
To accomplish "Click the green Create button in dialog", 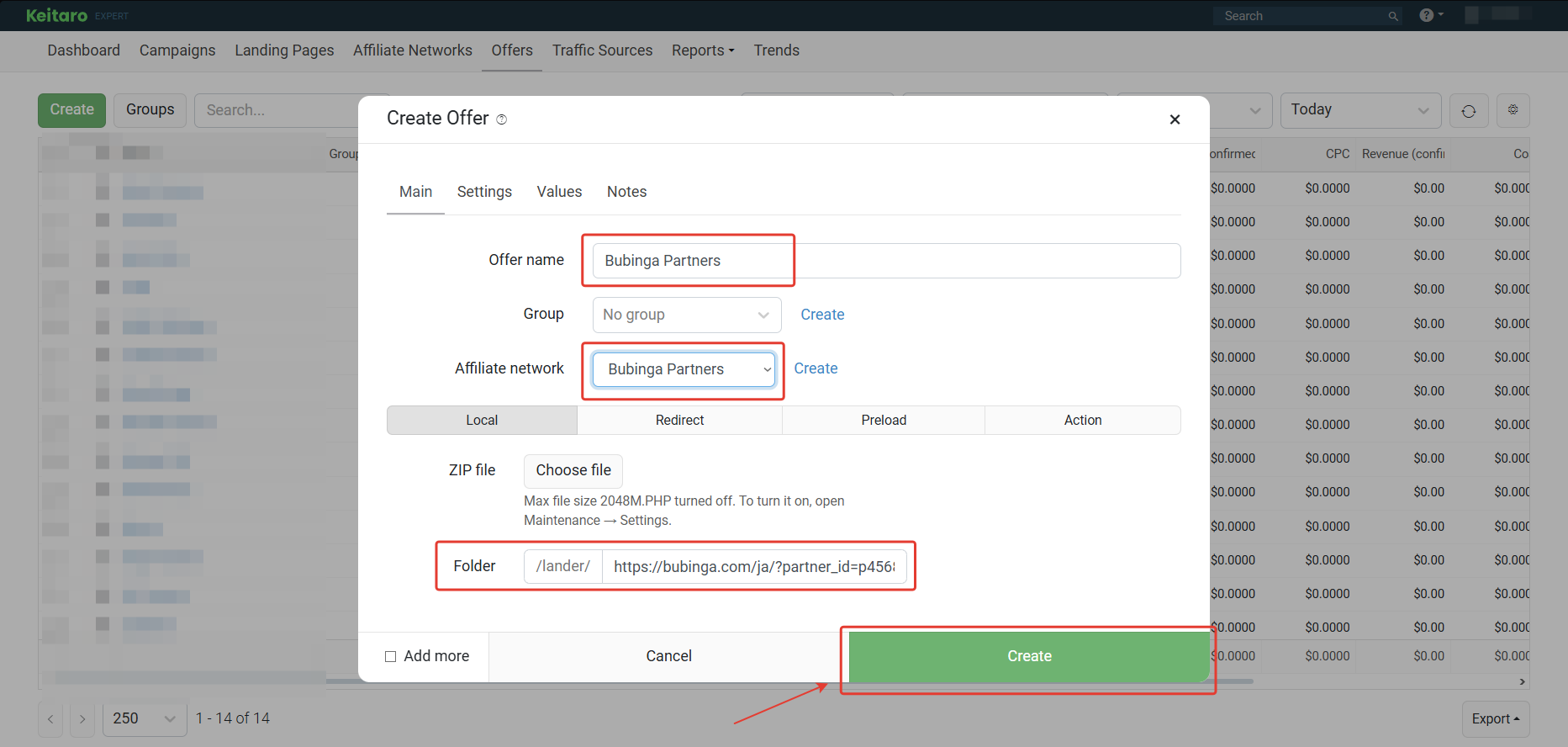I will coord(1029,657).
